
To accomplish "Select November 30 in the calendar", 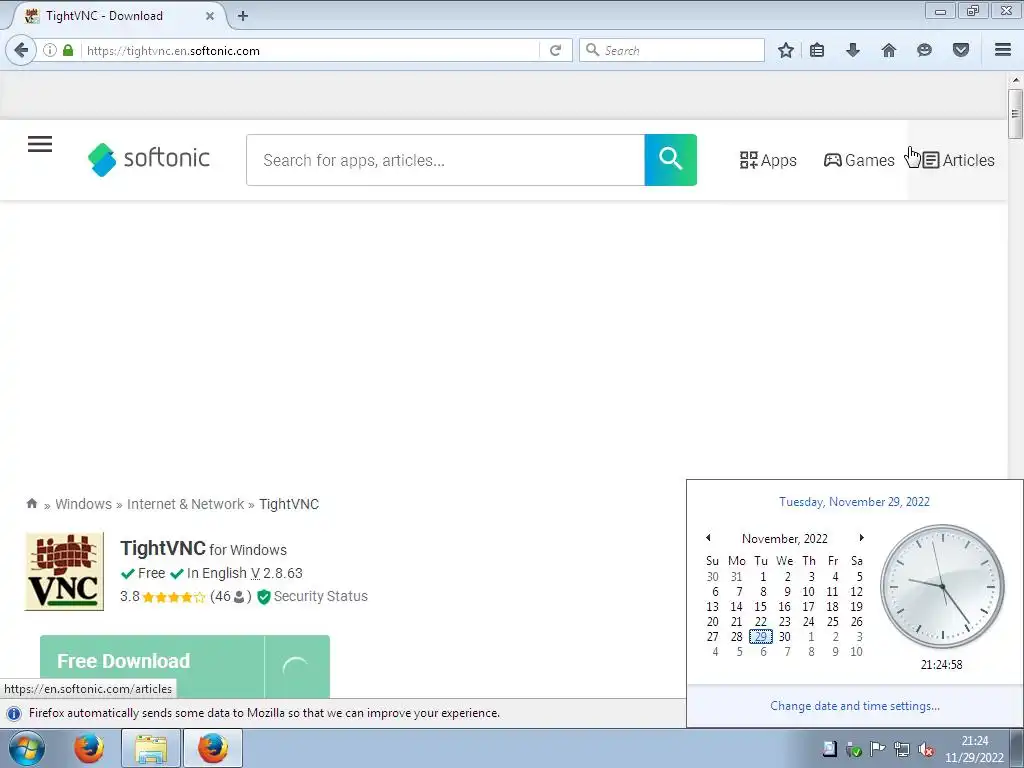I will 785,637.
